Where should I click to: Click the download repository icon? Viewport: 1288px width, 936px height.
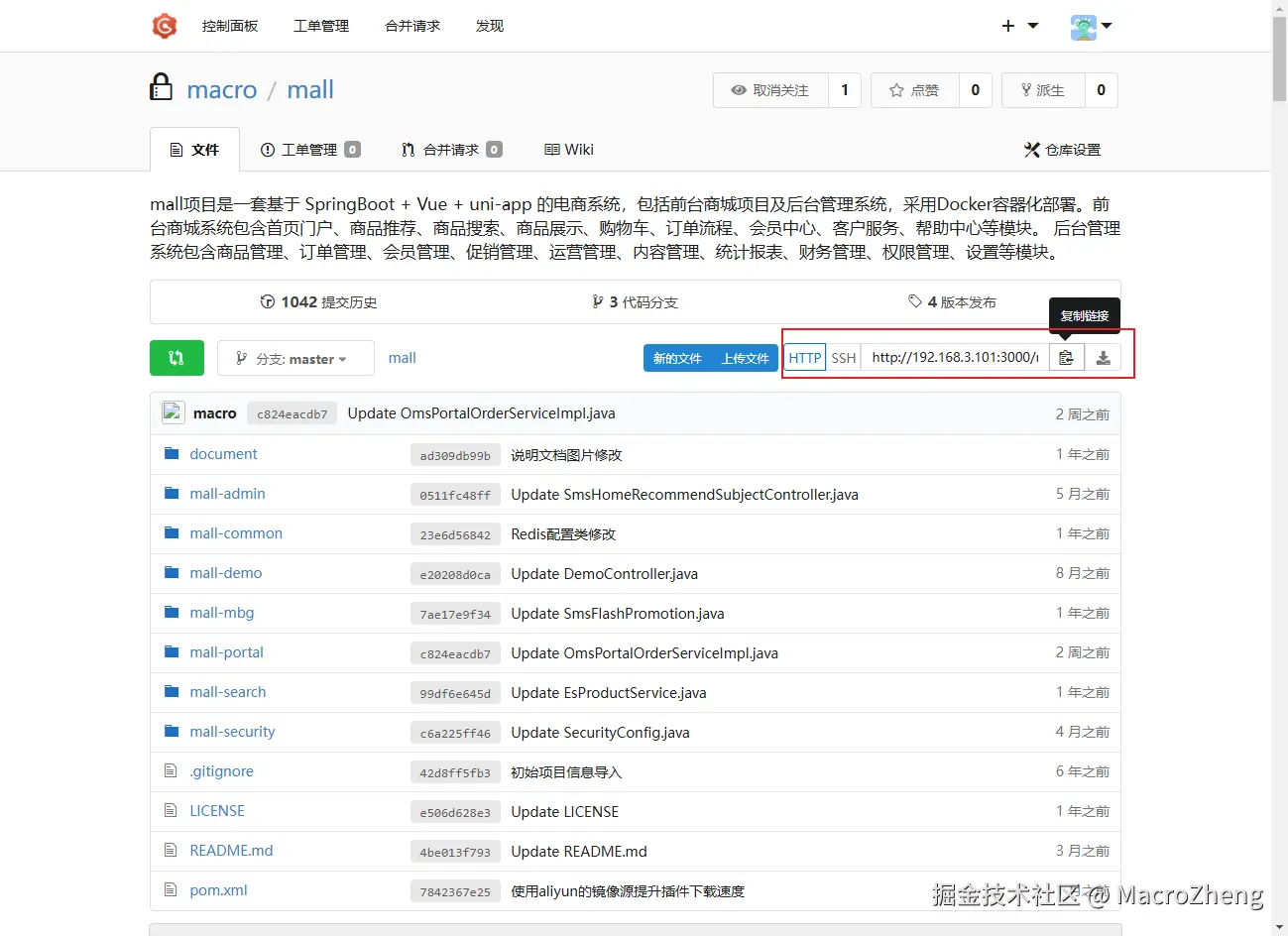(1104, 358)
